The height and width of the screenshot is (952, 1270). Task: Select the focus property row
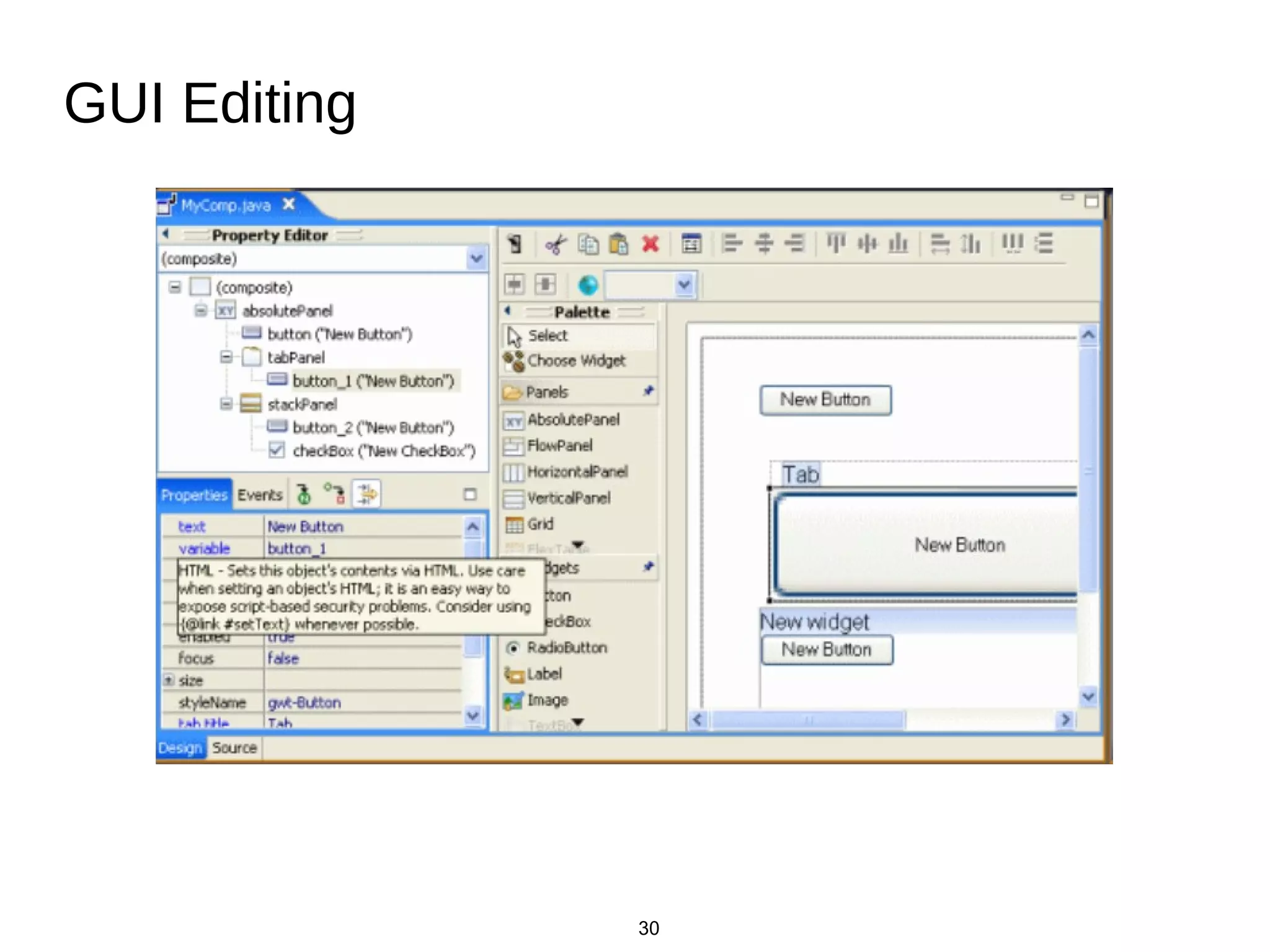click(x=312, y=658)
